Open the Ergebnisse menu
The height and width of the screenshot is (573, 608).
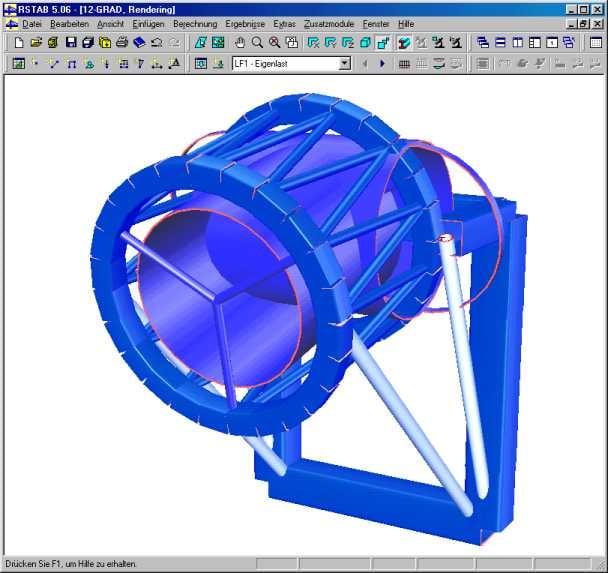click(x=245, y=24)
